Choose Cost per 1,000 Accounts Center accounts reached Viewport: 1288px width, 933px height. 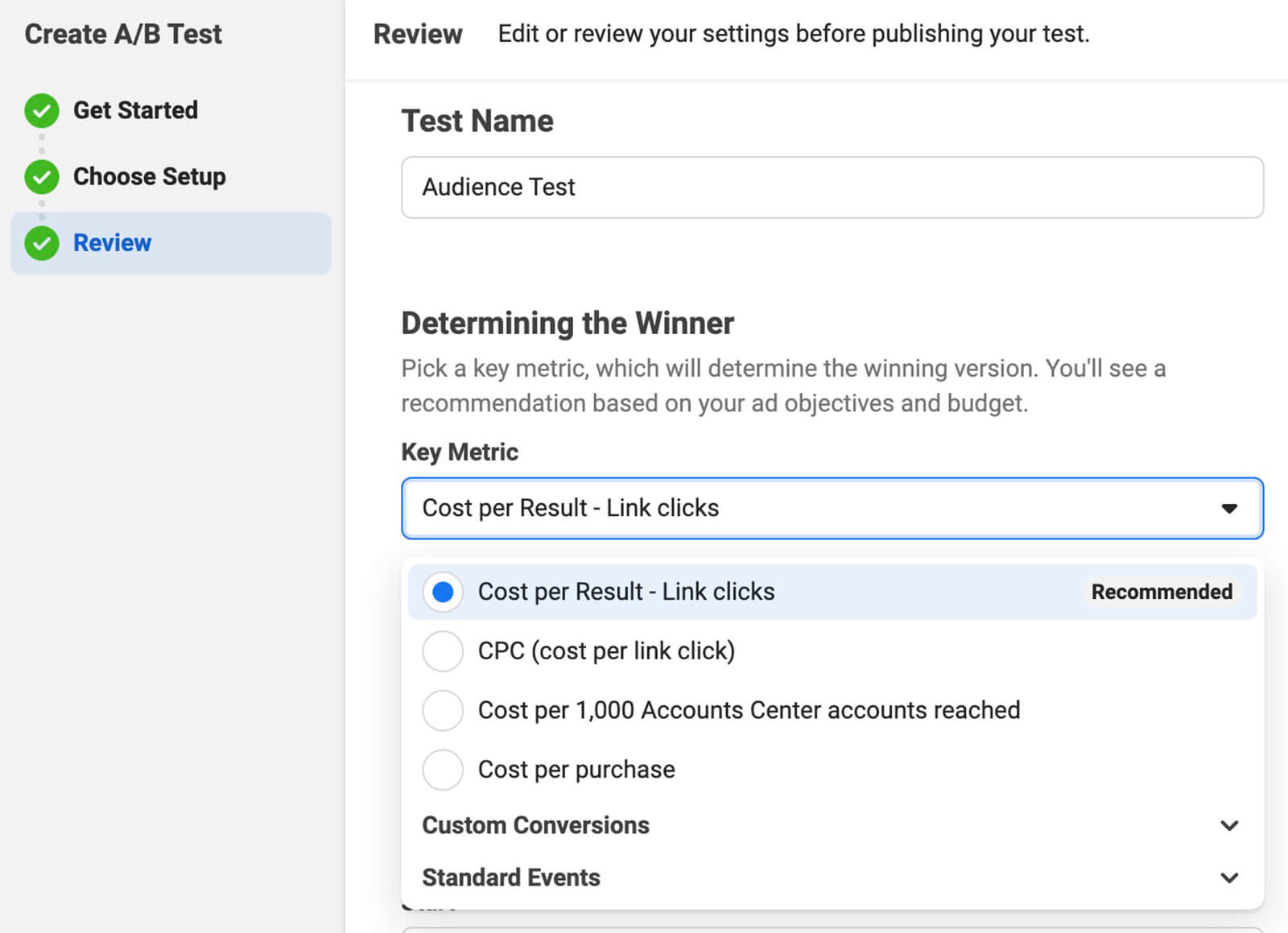pyautogui.click(x=443, y=711)
